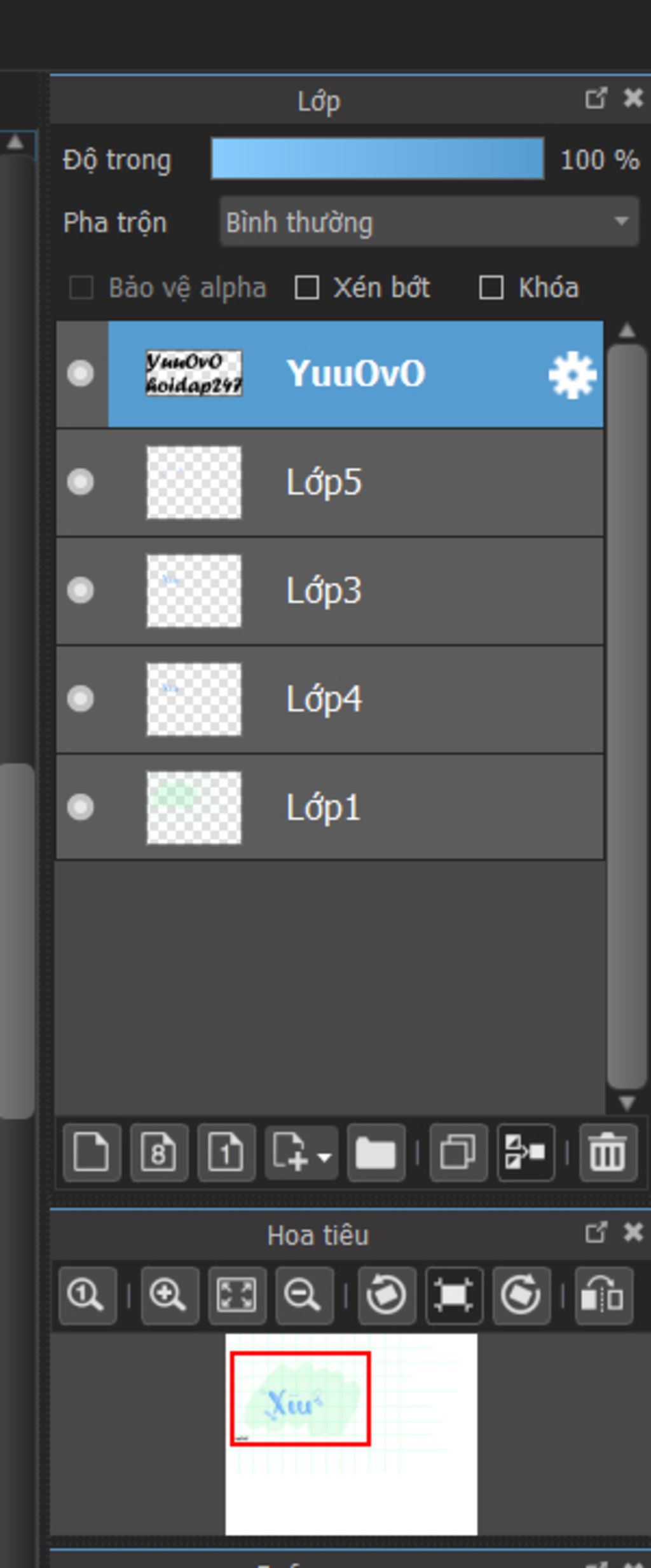The height and width of the screenshot is (1568, 651).
Task: Merge layer with the one below
Action: [x=526, y=1152]
